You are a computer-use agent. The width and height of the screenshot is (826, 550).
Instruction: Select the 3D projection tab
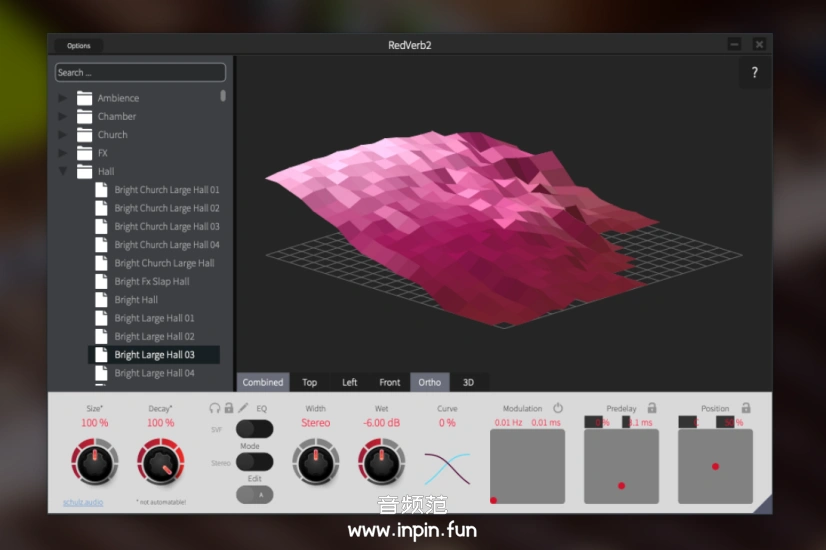[468, 382]
